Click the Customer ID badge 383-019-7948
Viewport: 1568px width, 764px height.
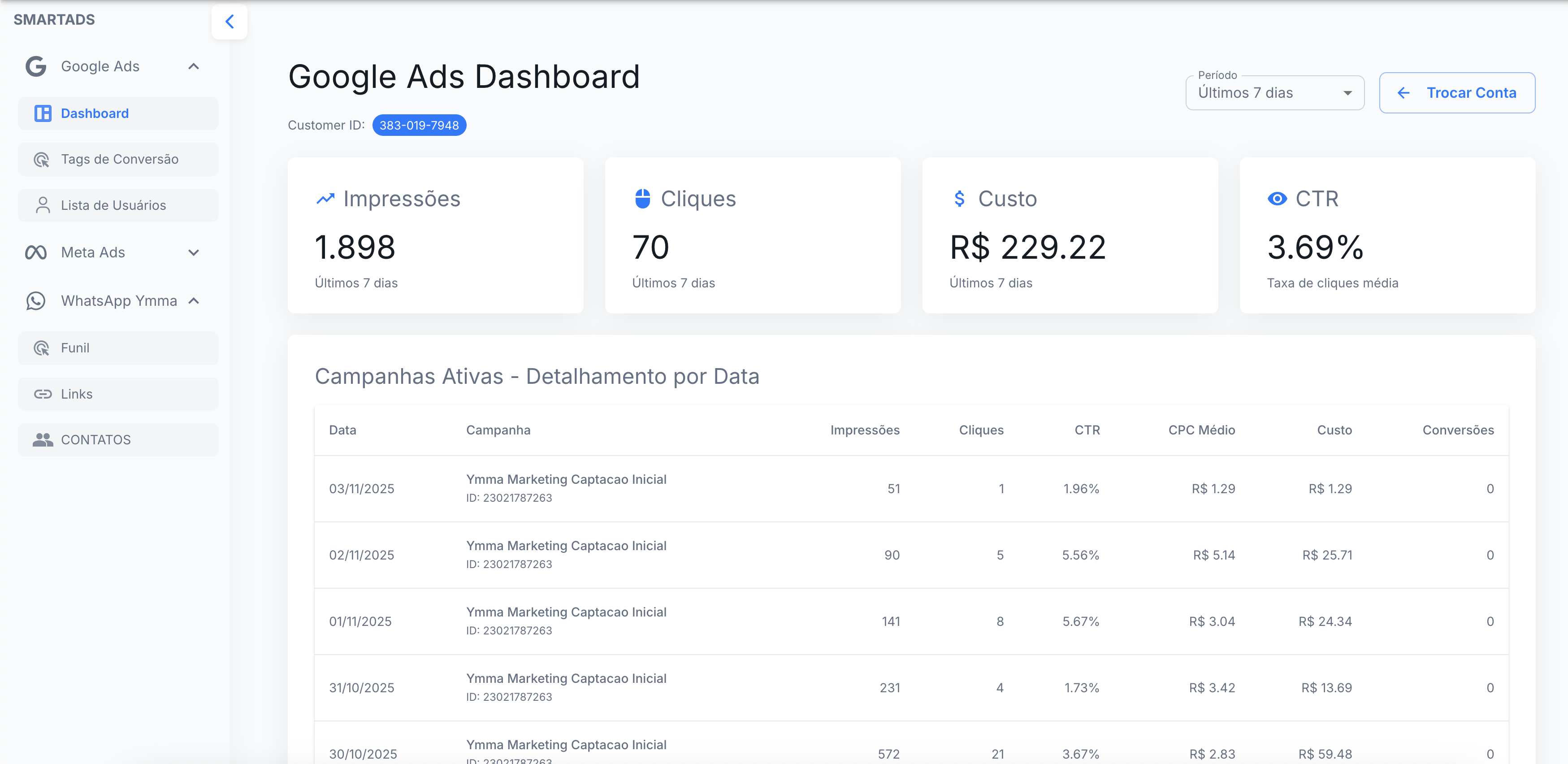419,125
